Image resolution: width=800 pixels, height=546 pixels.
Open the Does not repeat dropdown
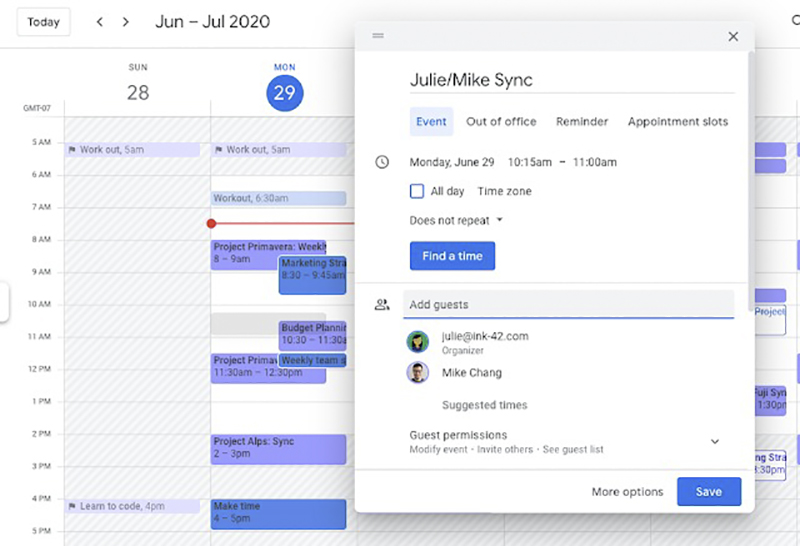[x=456, y=220]
